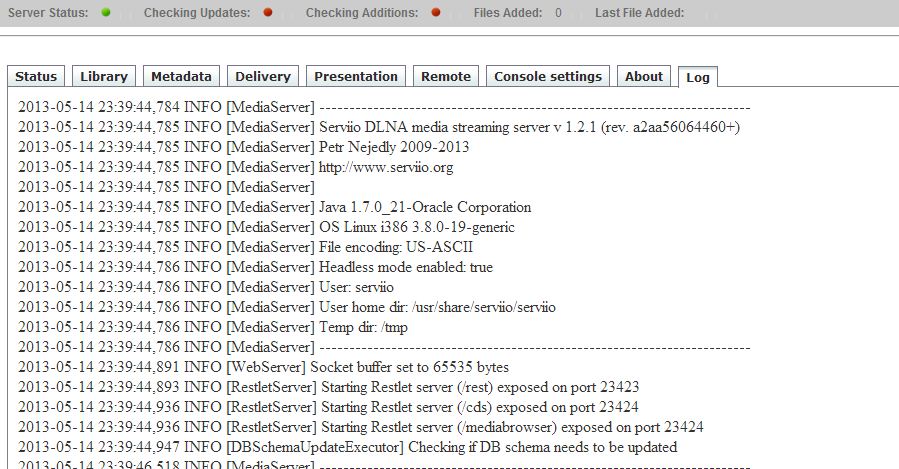This screenshot has height=469, width=899.
Task: Select the Log tab
Action: [697, 77]
